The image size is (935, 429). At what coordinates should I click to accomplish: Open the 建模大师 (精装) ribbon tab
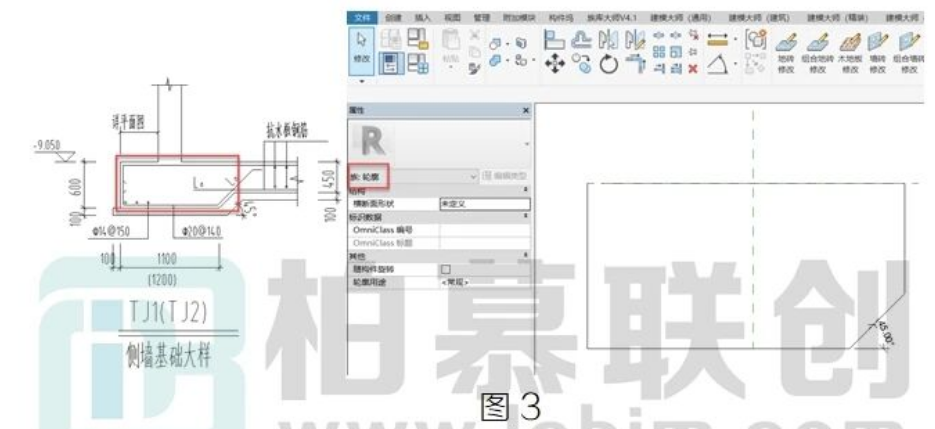pyautogui.click(x=838, y=18)
